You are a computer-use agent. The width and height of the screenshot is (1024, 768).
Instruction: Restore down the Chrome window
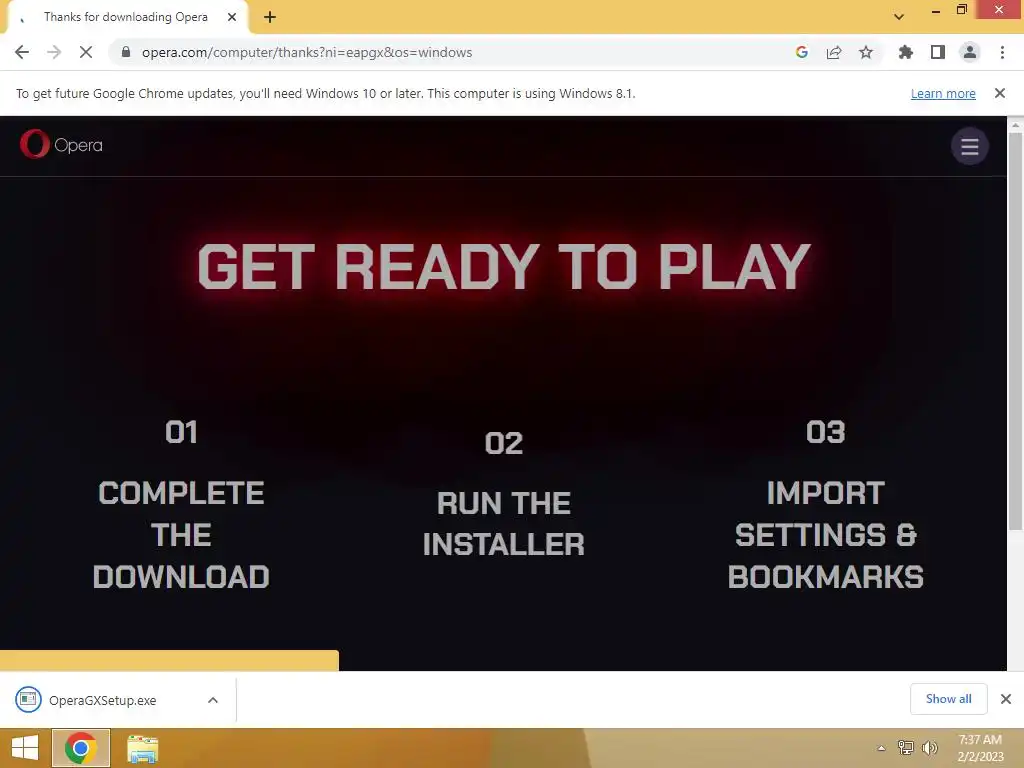tap(961, 10)
